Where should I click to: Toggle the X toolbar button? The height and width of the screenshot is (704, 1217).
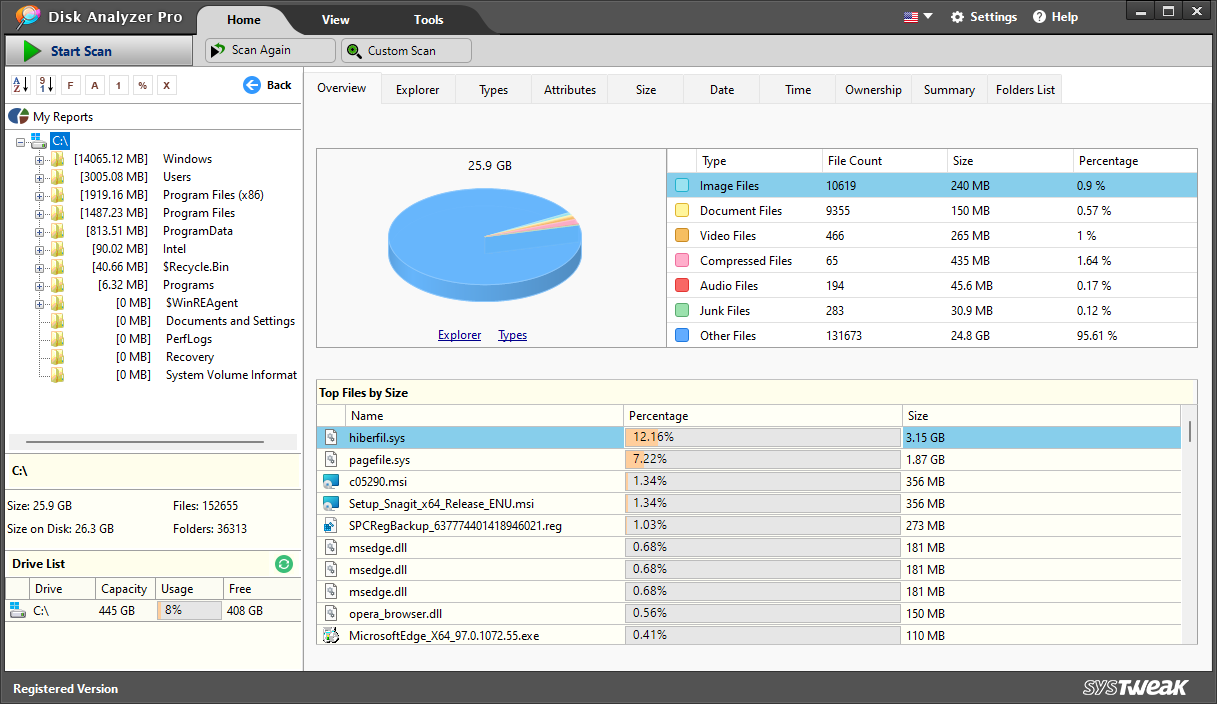[x=167, y=85]
